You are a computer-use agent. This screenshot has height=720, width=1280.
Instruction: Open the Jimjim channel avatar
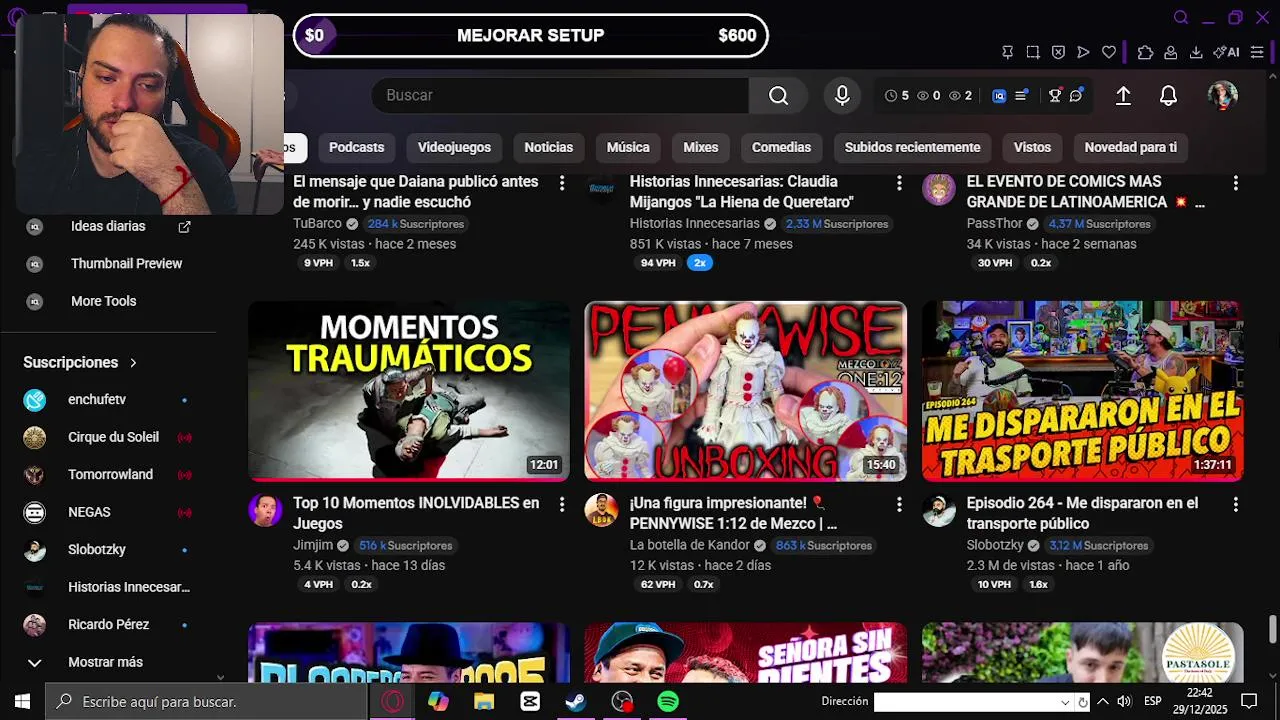pos(265,510)
